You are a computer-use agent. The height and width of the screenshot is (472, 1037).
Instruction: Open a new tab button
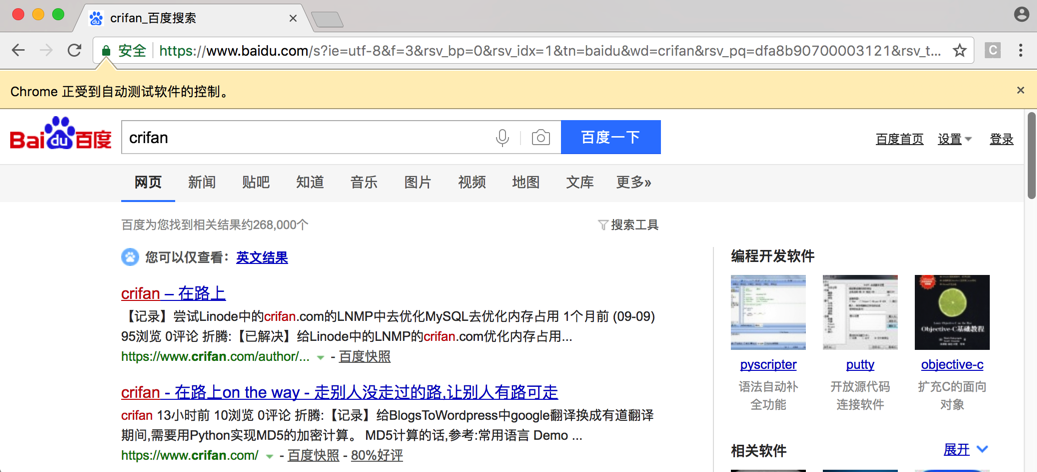pos(327,20)
